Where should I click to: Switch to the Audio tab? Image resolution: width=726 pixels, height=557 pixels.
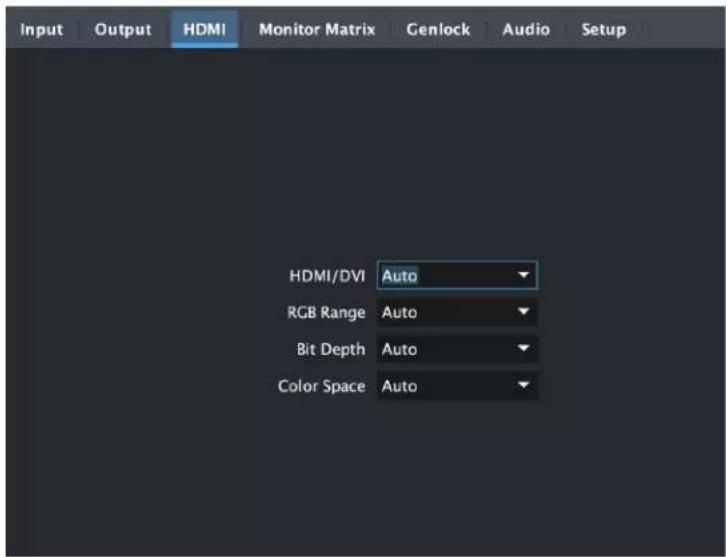coord(526,30)
